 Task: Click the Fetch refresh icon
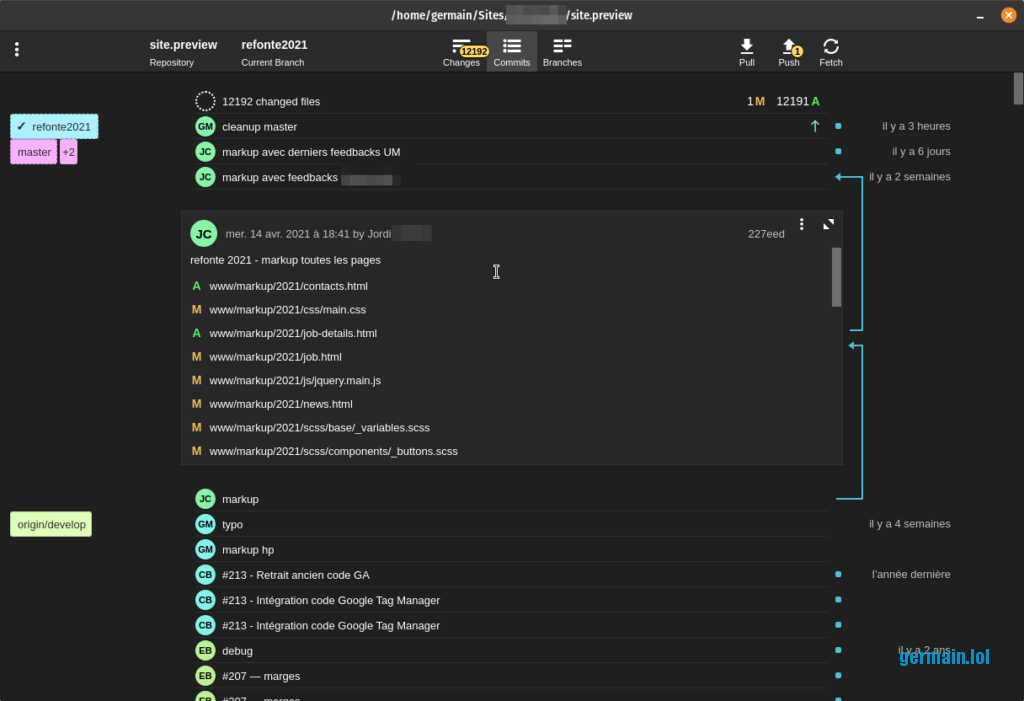tap(830, 47)
